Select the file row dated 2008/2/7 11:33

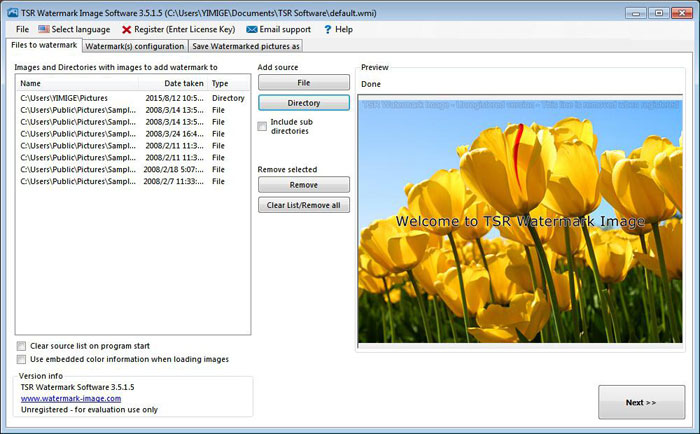133,181
